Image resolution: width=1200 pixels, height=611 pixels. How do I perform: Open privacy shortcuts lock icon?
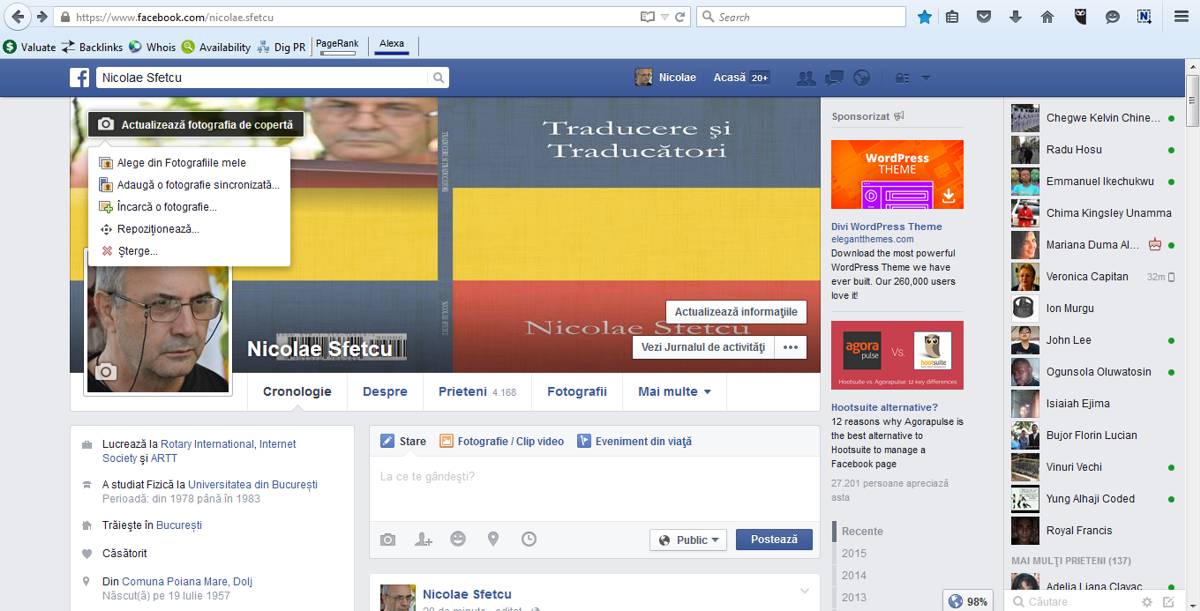(902, 78)
